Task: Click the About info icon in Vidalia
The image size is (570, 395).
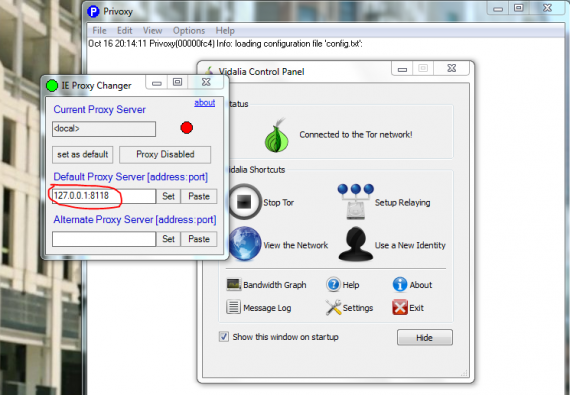Action: 400,284
